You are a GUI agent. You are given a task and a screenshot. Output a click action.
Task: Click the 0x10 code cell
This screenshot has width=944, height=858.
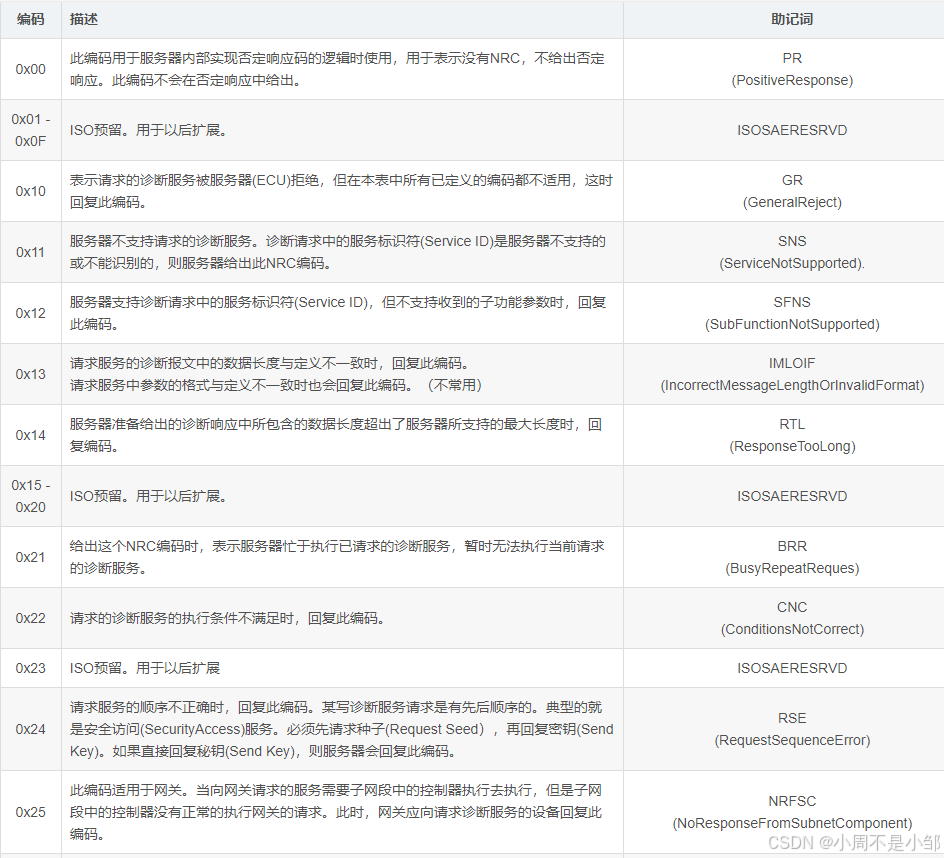(x=30, y=191)
